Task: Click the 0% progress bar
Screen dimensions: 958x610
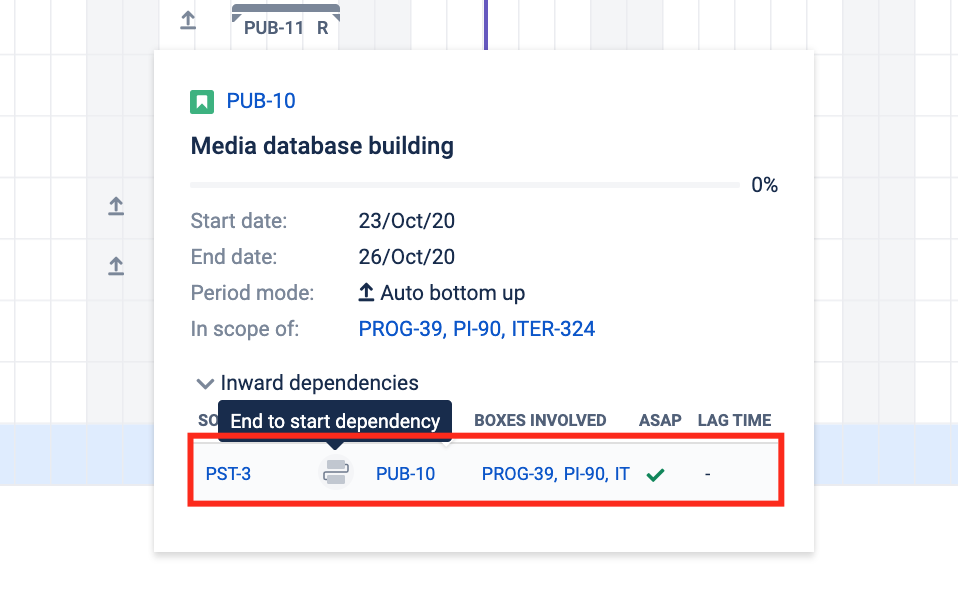Action: [x=465, y=185]
